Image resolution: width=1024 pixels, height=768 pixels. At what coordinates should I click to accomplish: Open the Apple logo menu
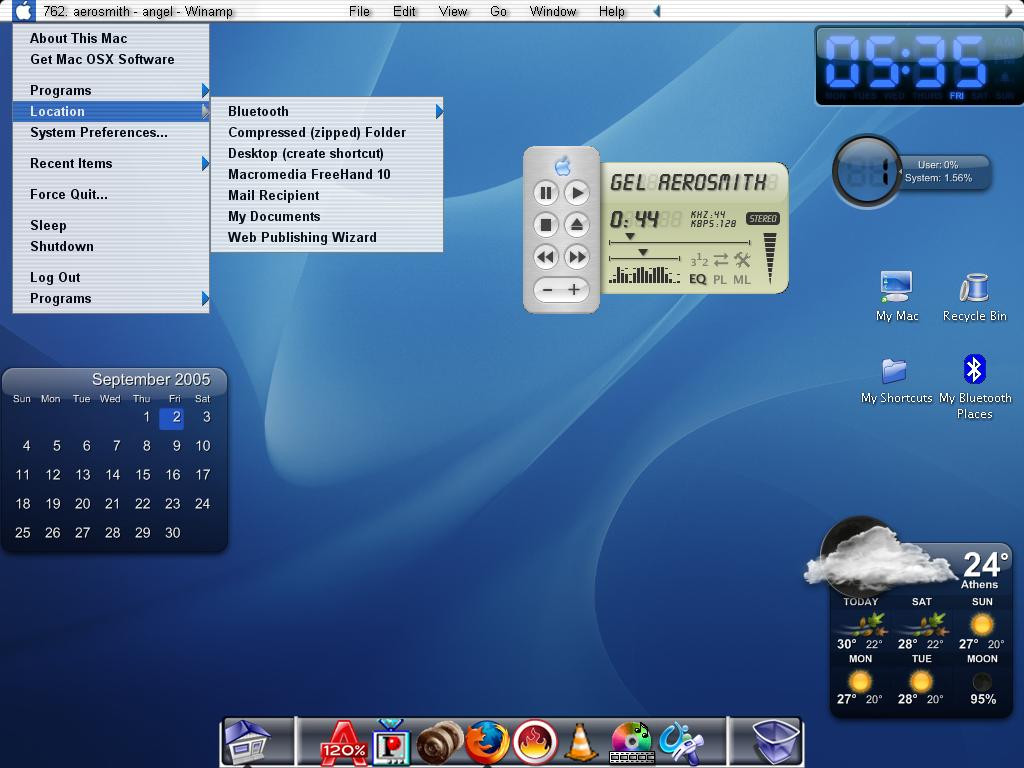click(22, 11)
